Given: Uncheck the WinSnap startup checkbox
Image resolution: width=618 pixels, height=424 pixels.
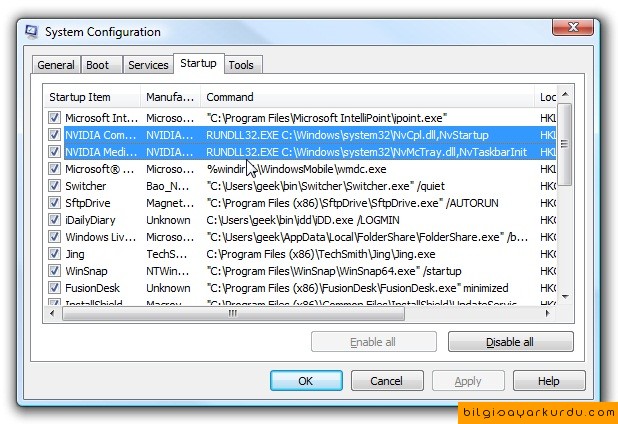Looking at the screenshot, I should click(x=54, y=270).
